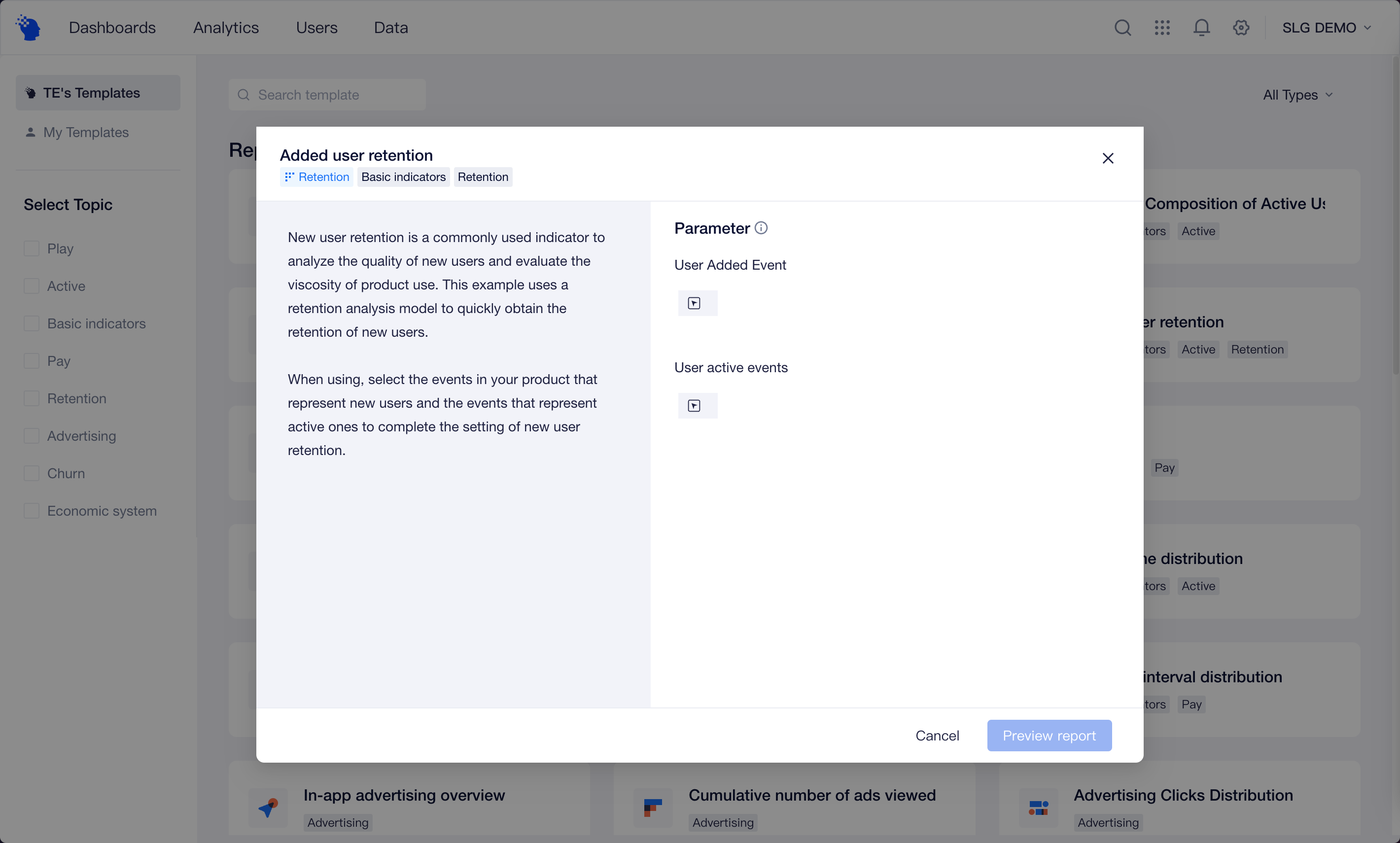Click the Preview report button
The height and width of the screenshot is (843, 1400).
[1049, 736]
